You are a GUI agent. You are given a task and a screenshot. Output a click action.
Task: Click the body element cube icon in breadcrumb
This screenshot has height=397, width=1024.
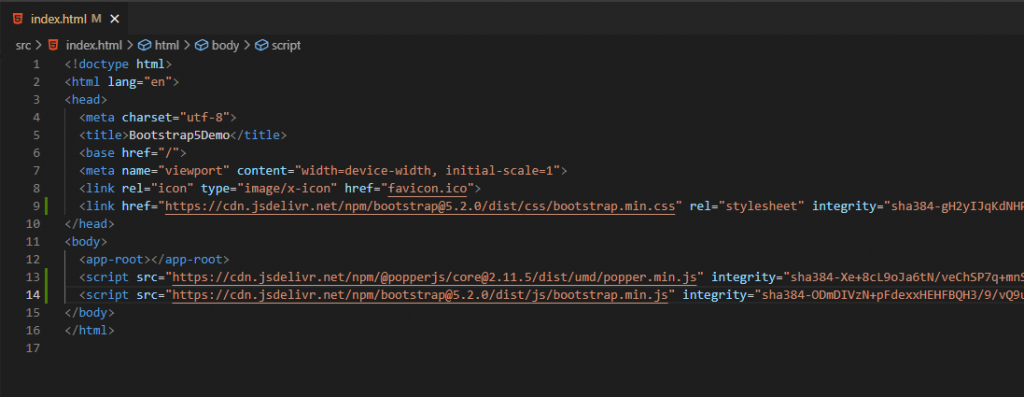click(202, 45)
